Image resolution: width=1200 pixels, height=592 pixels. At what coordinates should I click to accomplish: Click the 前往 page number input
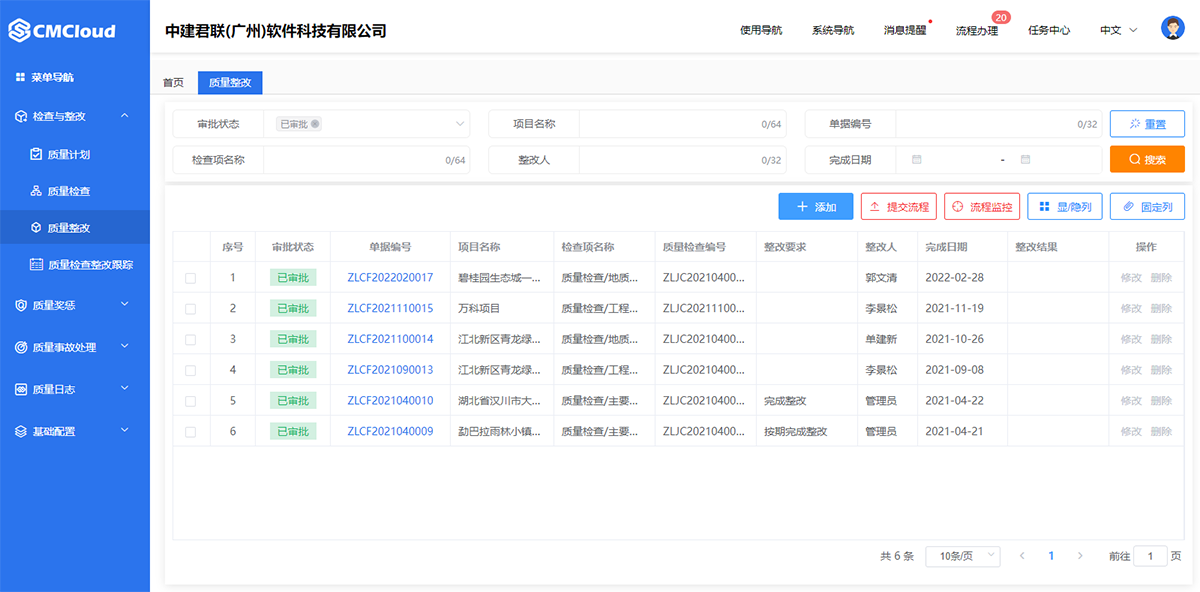1150,556
